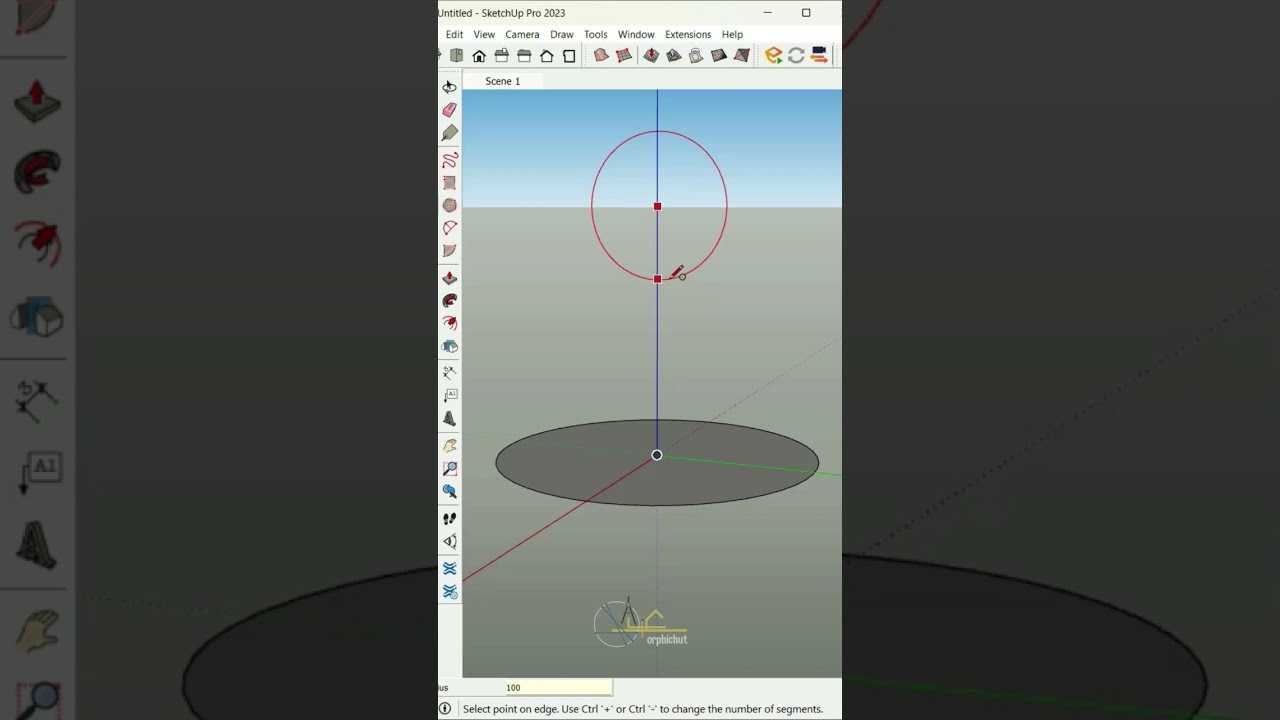Viewport: 1280px width, 720px height.
Task: Select the Pie tool
Action: click(449, 251)
